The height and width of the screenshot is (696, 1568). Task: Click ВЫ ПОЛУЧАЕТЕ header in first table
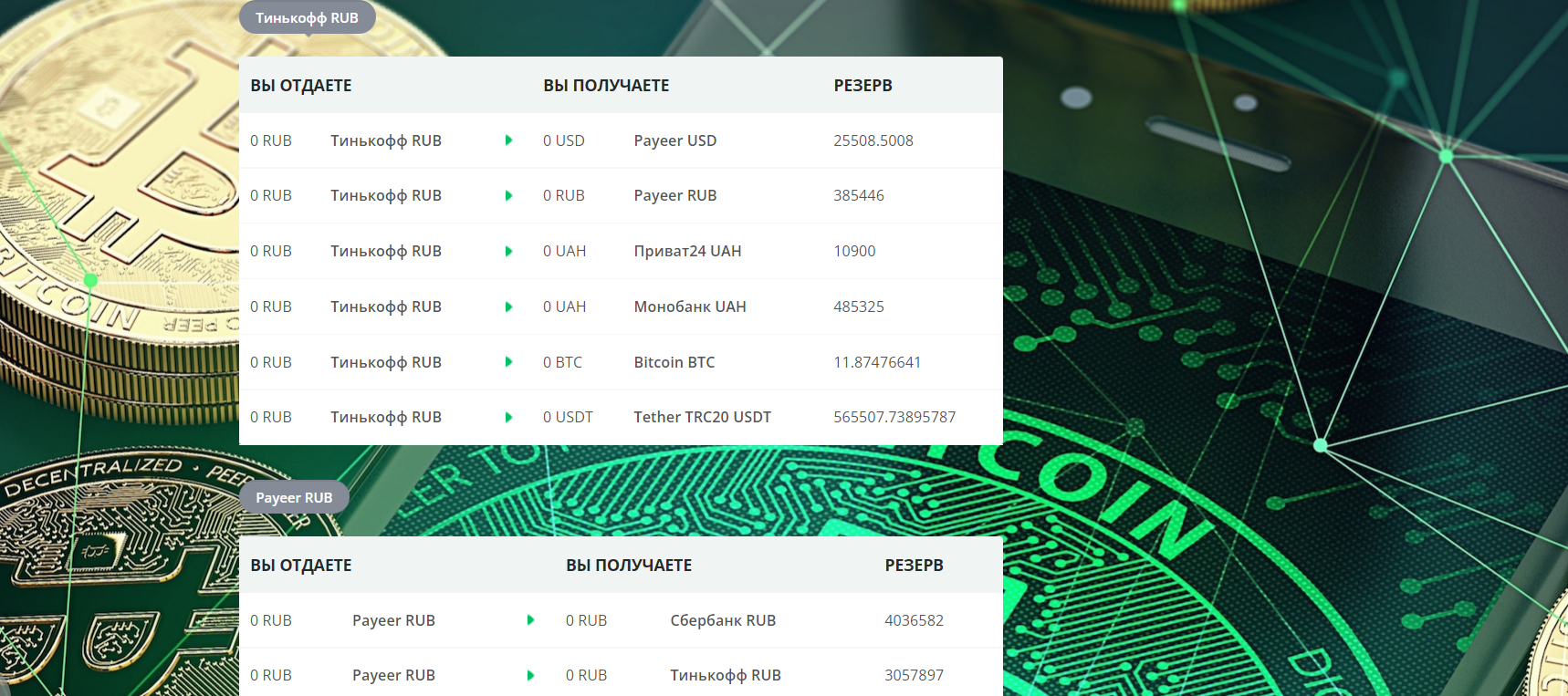point(606,86)
